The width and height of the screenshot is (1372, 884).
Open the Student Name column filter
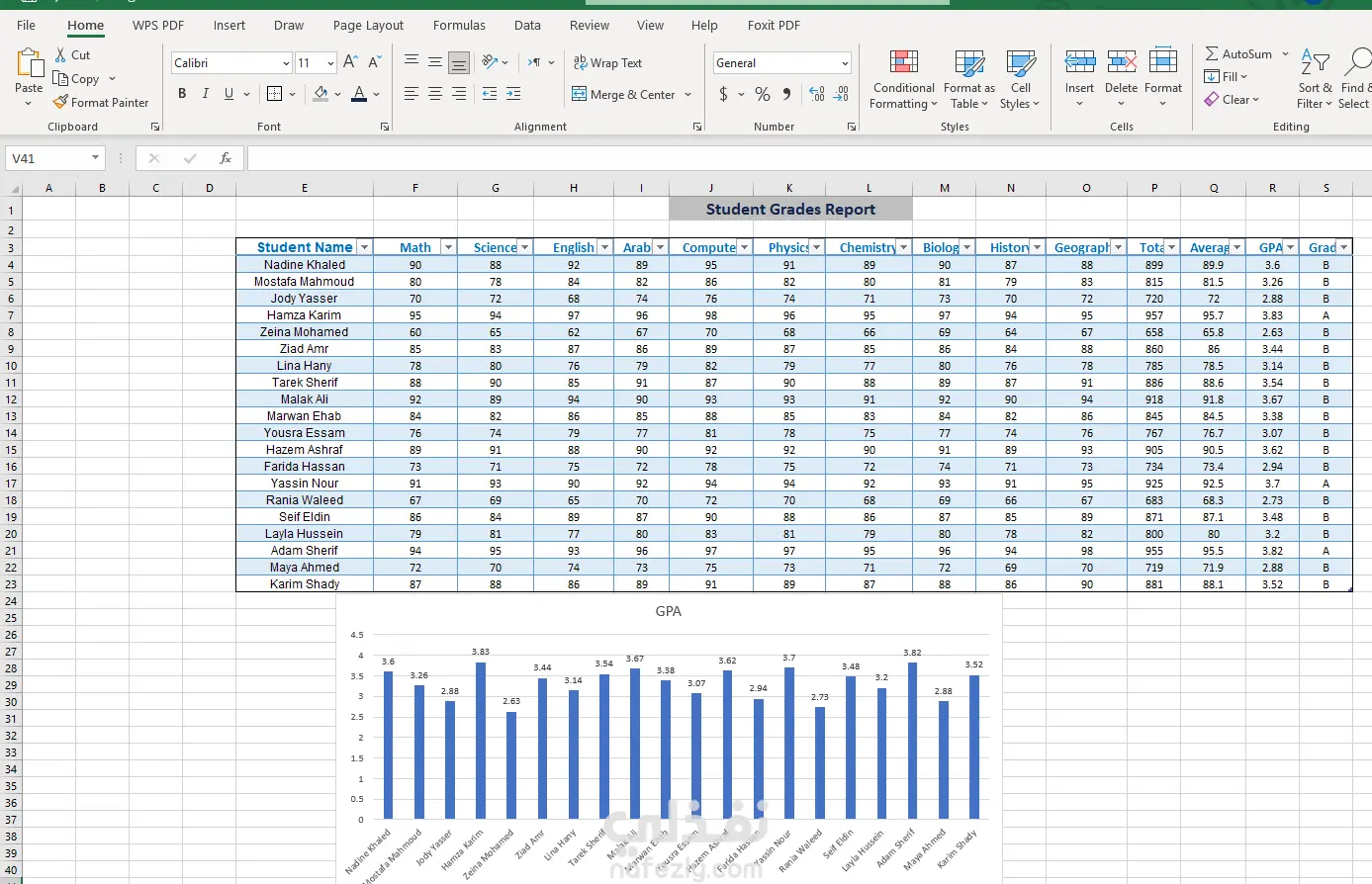coord(364,247)
